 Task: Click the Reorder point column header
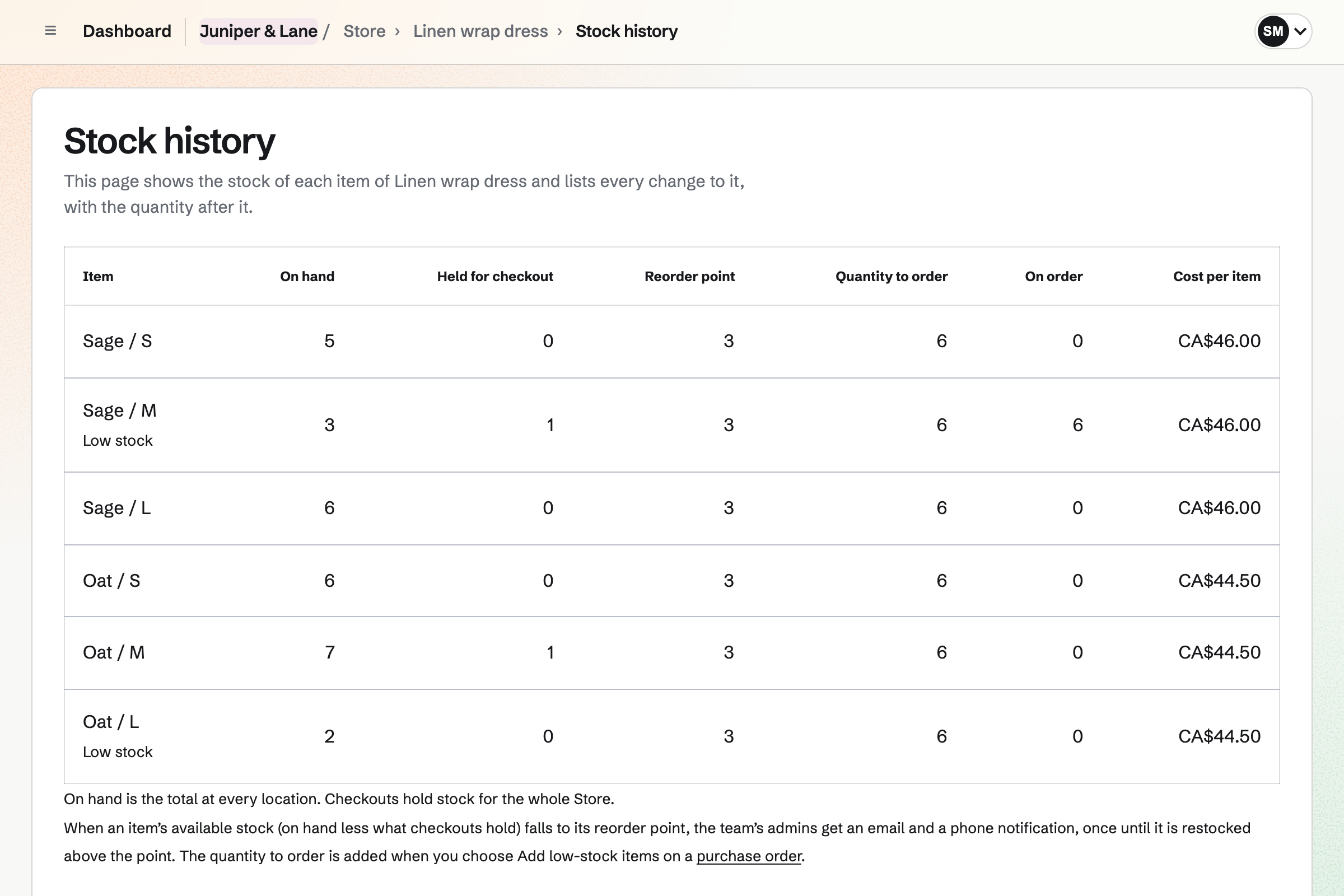click(x=689, y=277)
